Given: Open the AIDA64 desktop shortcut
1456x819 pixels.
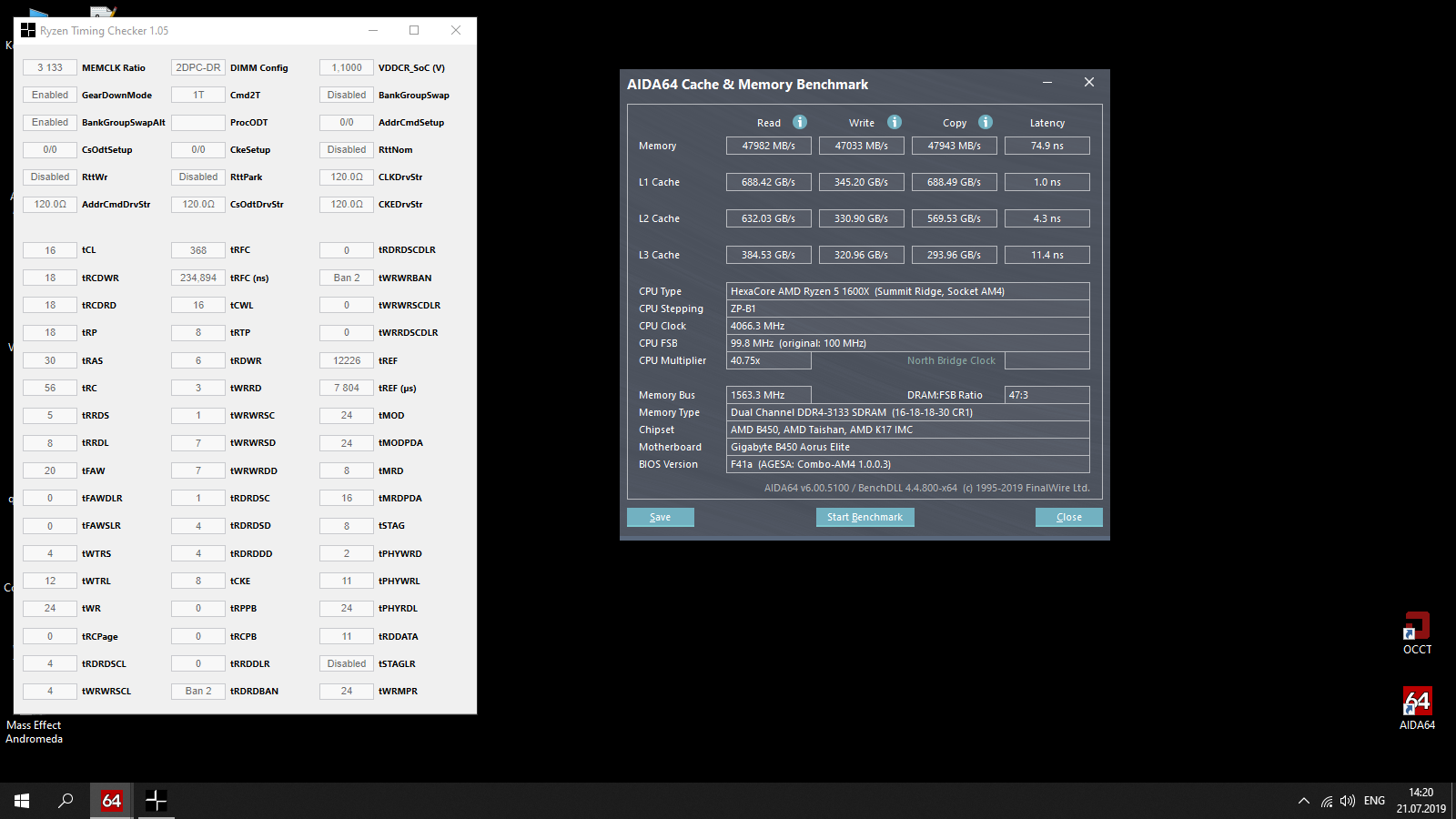Looking at the screenshot, I should click(1417, 709).
